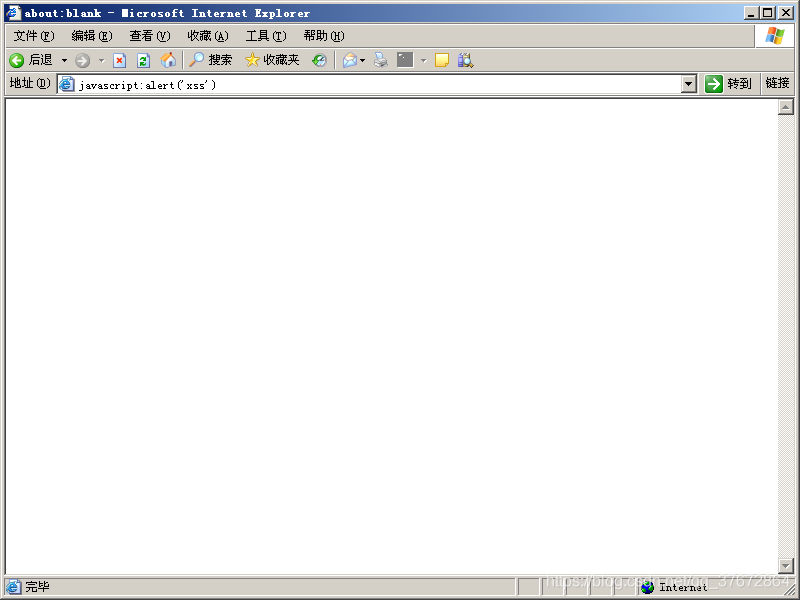Image resolution: width=800 pixels, height=600 pixels.
Task: Click the vertical scrollbar down arrow
Action: click(785, 565)
